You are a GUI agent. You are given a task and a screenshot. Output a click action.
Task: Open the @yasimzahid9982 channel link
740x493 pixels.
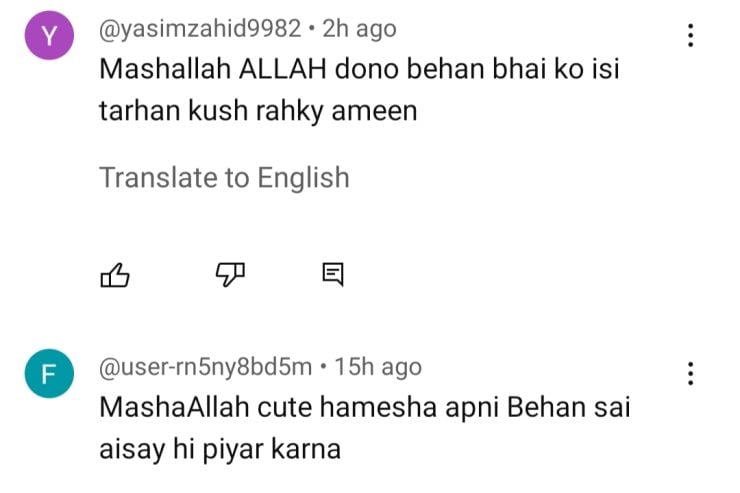pyautogui.click(x=199, y=30)
